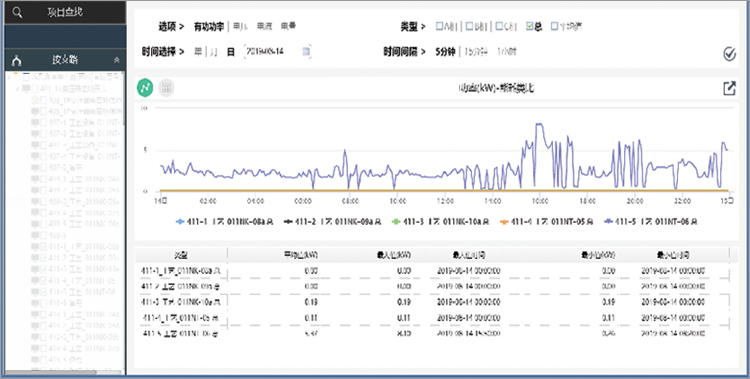750x379 pixels.
Task: Click the branch icon beside 按支路
Action: coord(17,61)
